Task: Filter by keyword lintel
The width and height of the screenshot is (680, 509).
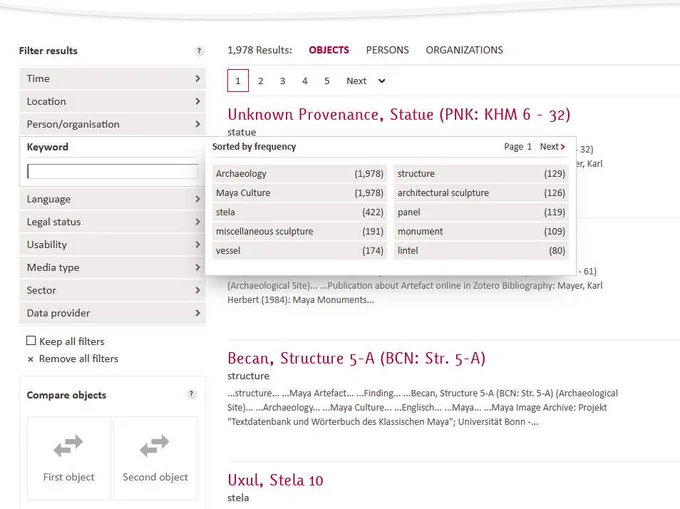Action: tap(481, 251)
